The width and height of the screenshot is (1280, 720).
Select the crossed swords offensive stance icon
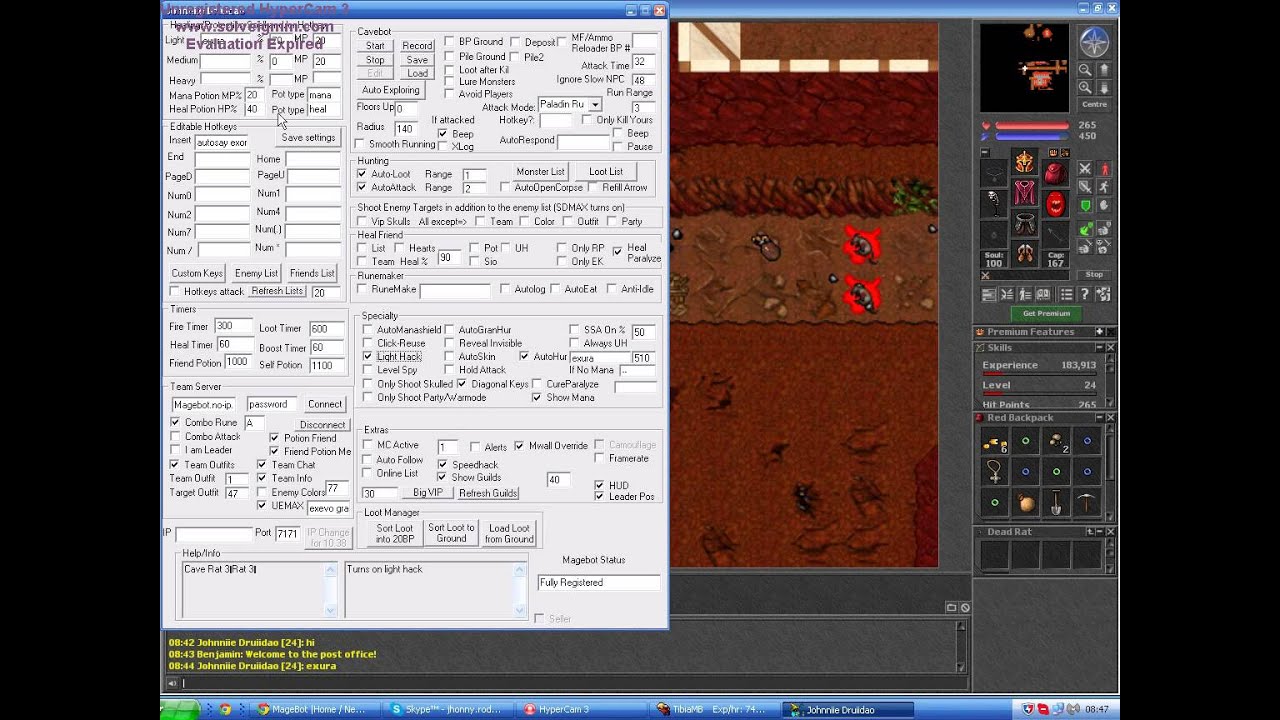tap(1085, 169)
